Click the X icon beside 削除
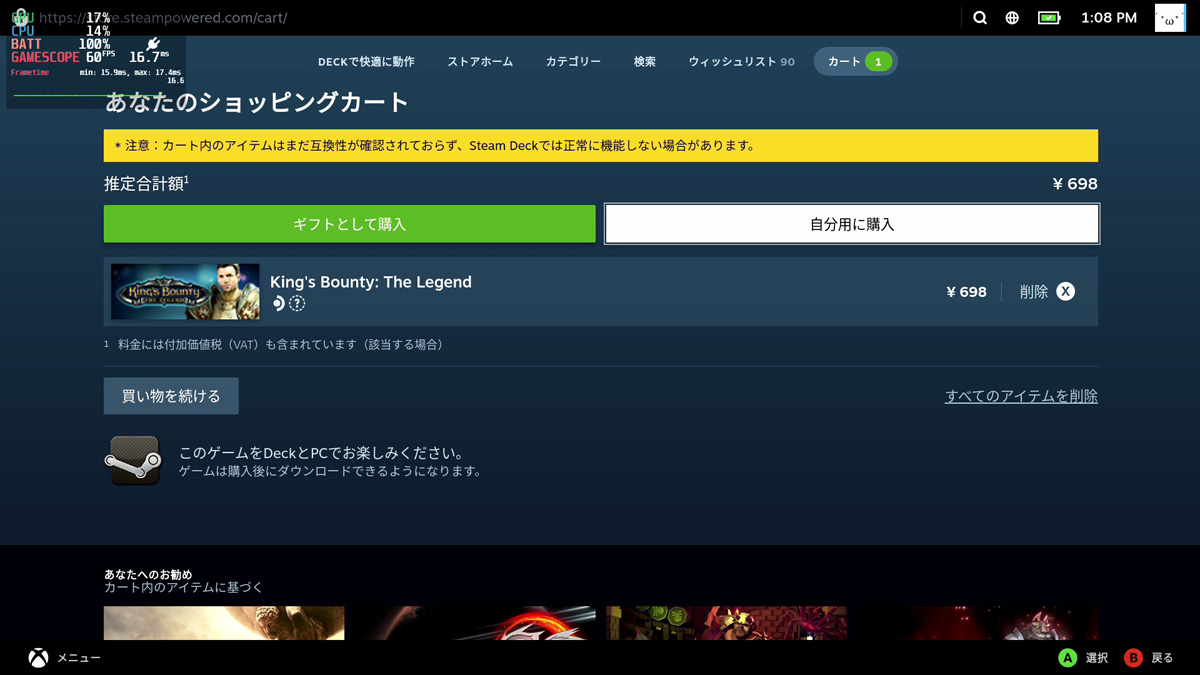The height and width of the screenshot is (675, 1200). [x=1066, y=292]
